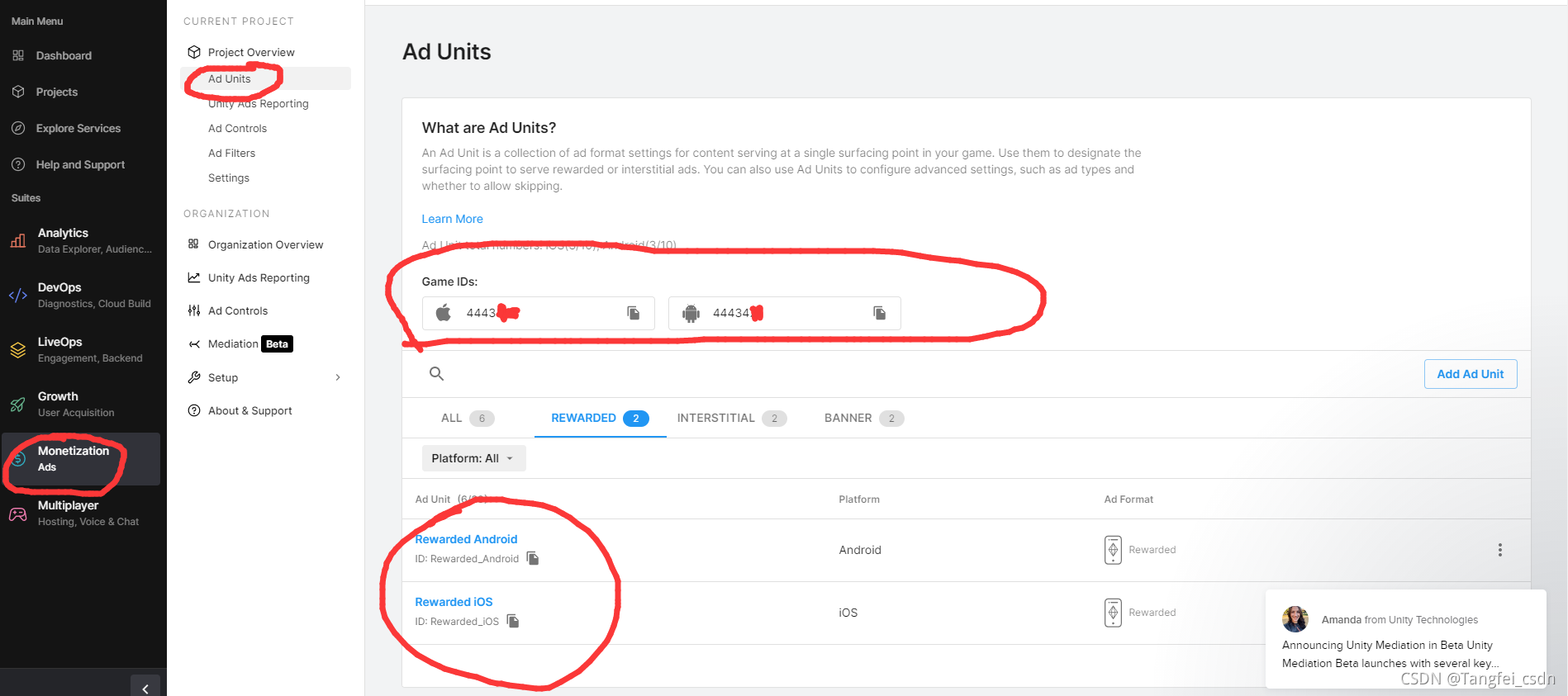This screenshot has width=1568, height=696.
Task: Select Monetization Ads suite
Action: (x=81, y=459)
